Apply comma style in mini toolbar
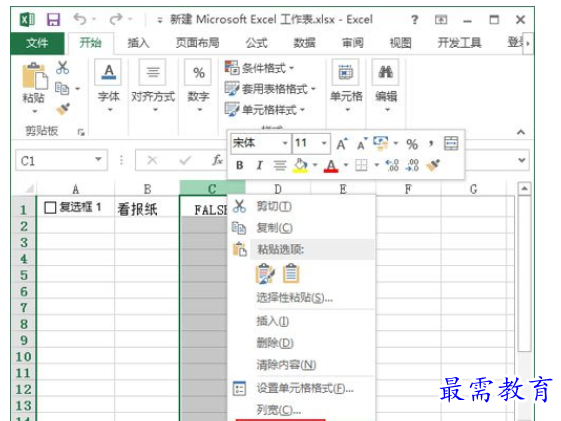The image size is (561, 421). (x=431, y=144)
